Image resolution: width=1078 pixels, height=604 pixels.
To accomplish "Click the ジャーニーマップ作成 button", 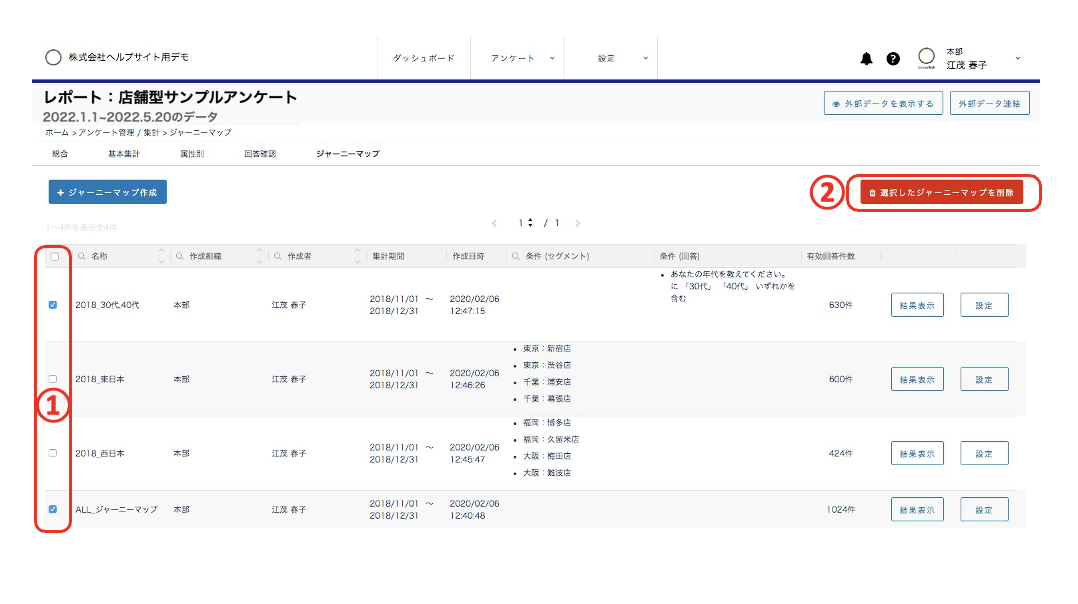I will coord(108,192).
